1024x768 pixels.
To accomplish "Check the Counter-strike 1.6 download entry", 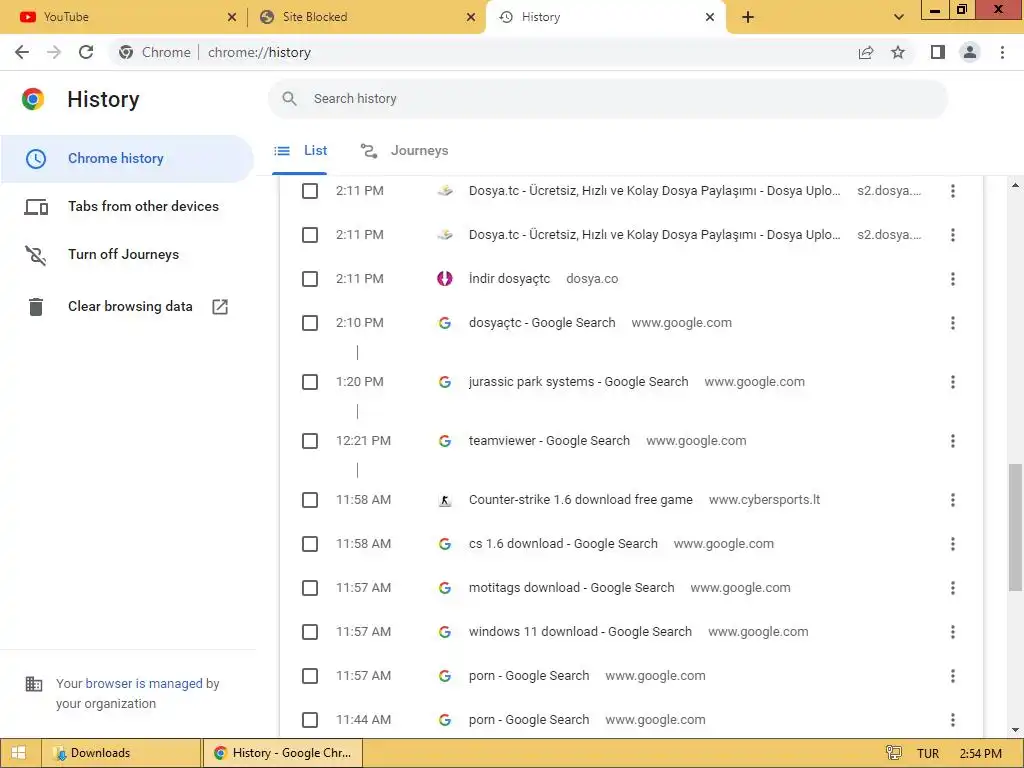I will pyautogui.click(x=310, y=500).
